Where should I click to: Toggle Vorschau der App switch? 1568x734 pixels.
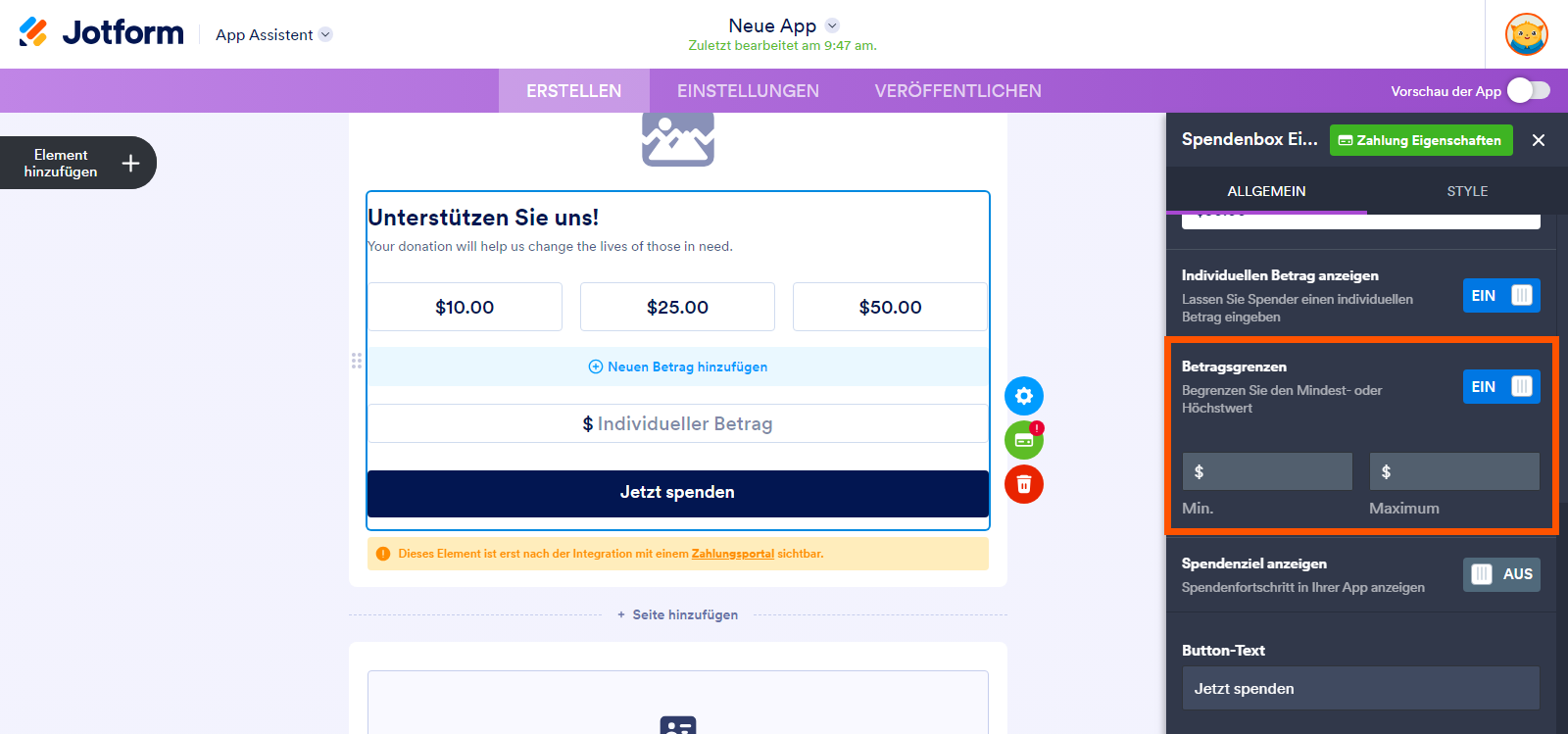(1528, 91)
